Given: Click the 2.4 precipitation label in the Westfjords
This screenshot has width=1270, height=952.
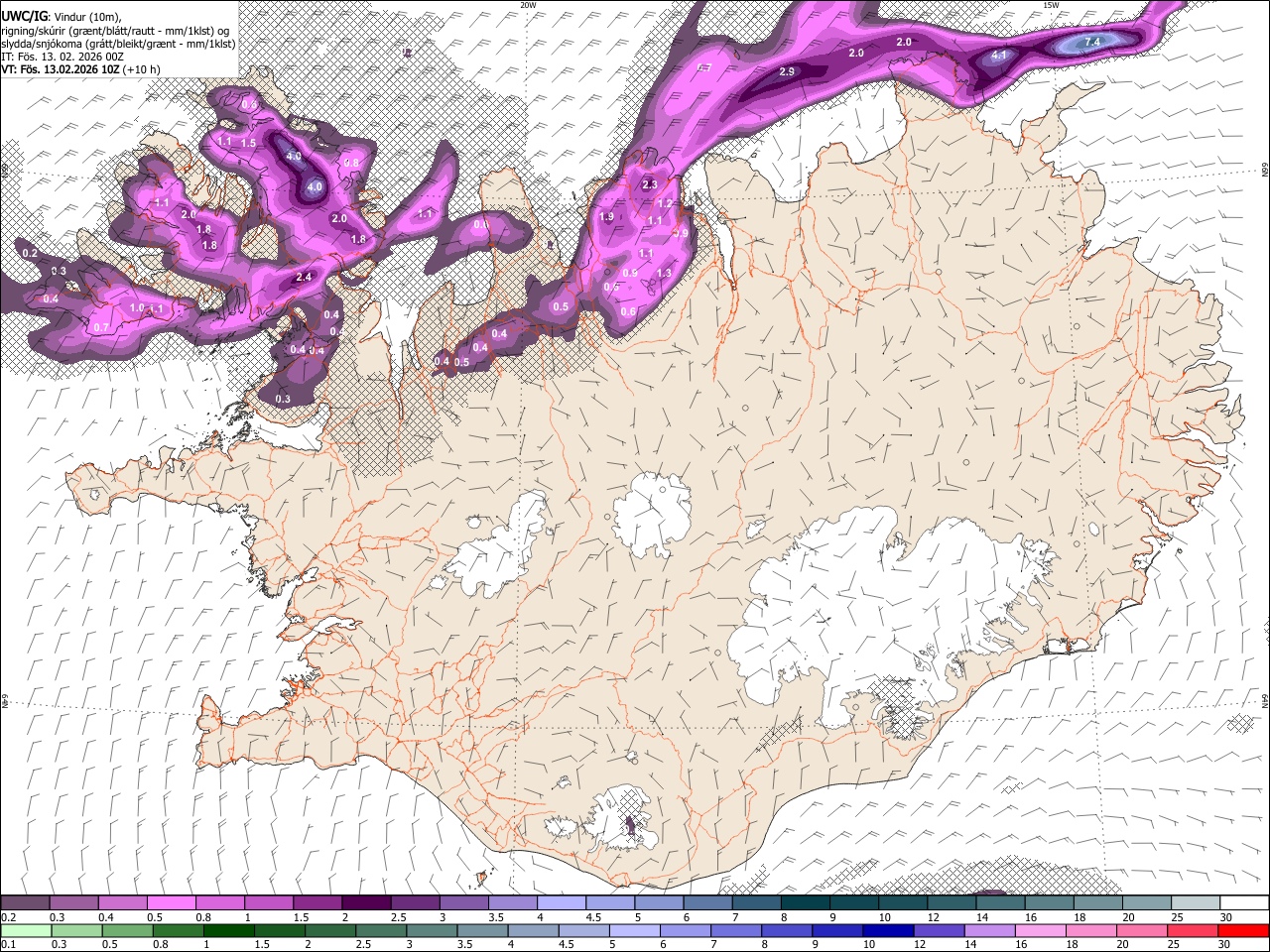Looking at the screenshot, I should pos(304,278).
